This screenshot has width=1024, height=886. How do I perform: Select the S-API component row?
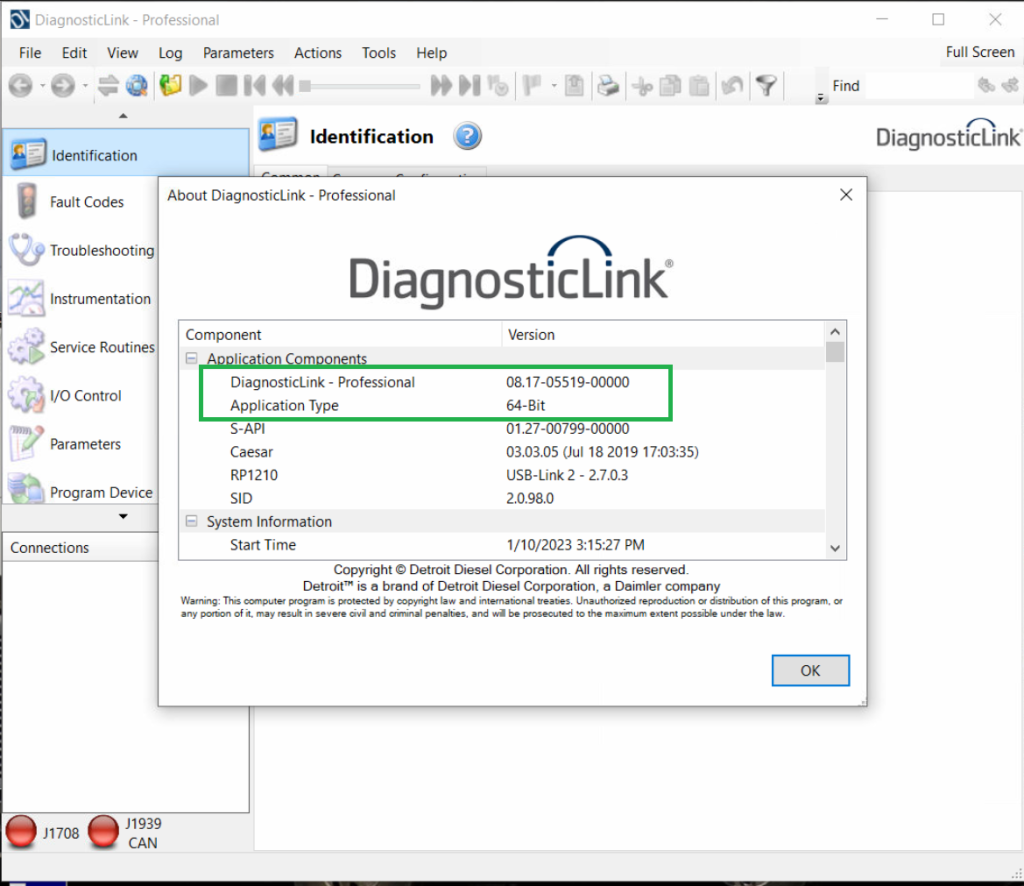pos(503,429)
